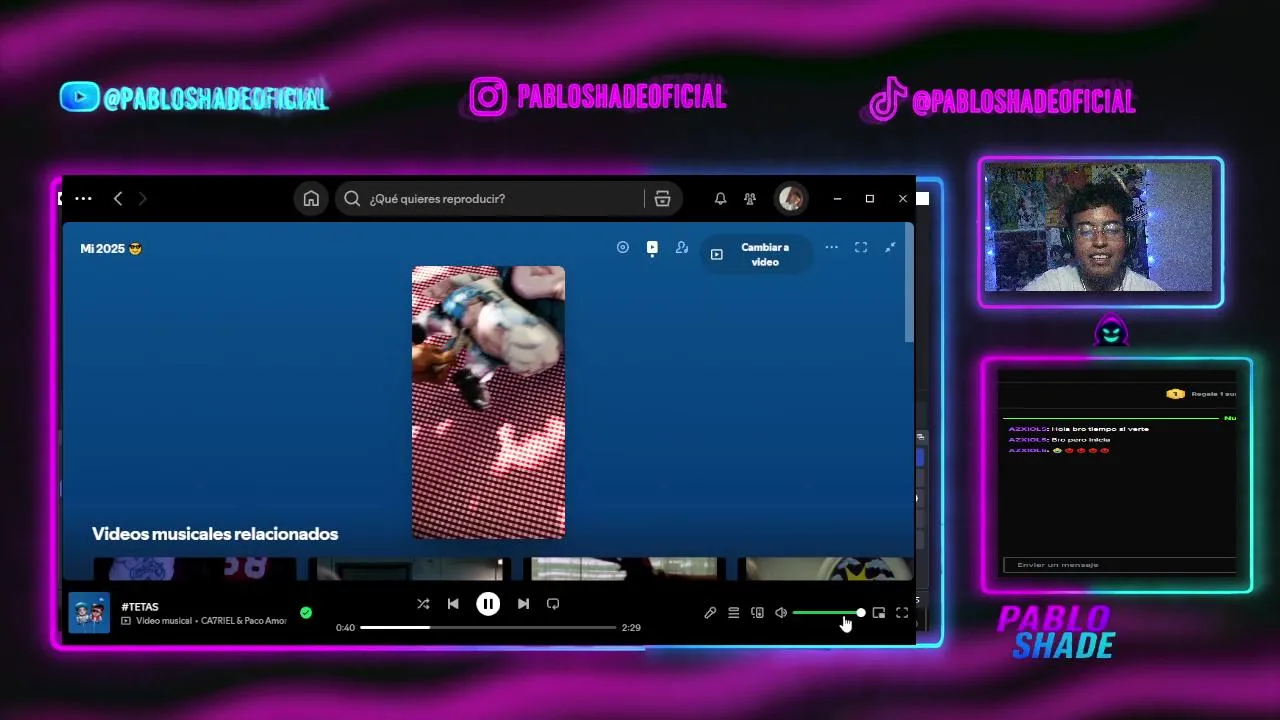Click the '#TETAS' song title

[x=140, y=607]
